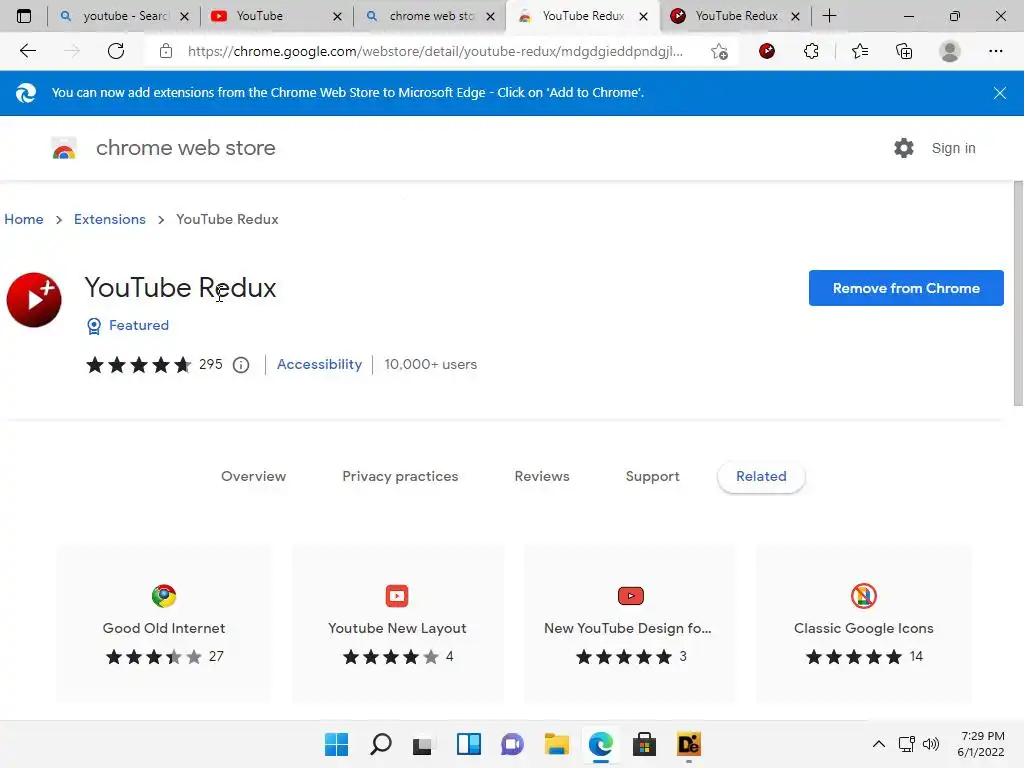Click the YouTube Redux extension logo
Image resolution: width=1024 pixels, height=768 pixels.
[x=34, y=300]
